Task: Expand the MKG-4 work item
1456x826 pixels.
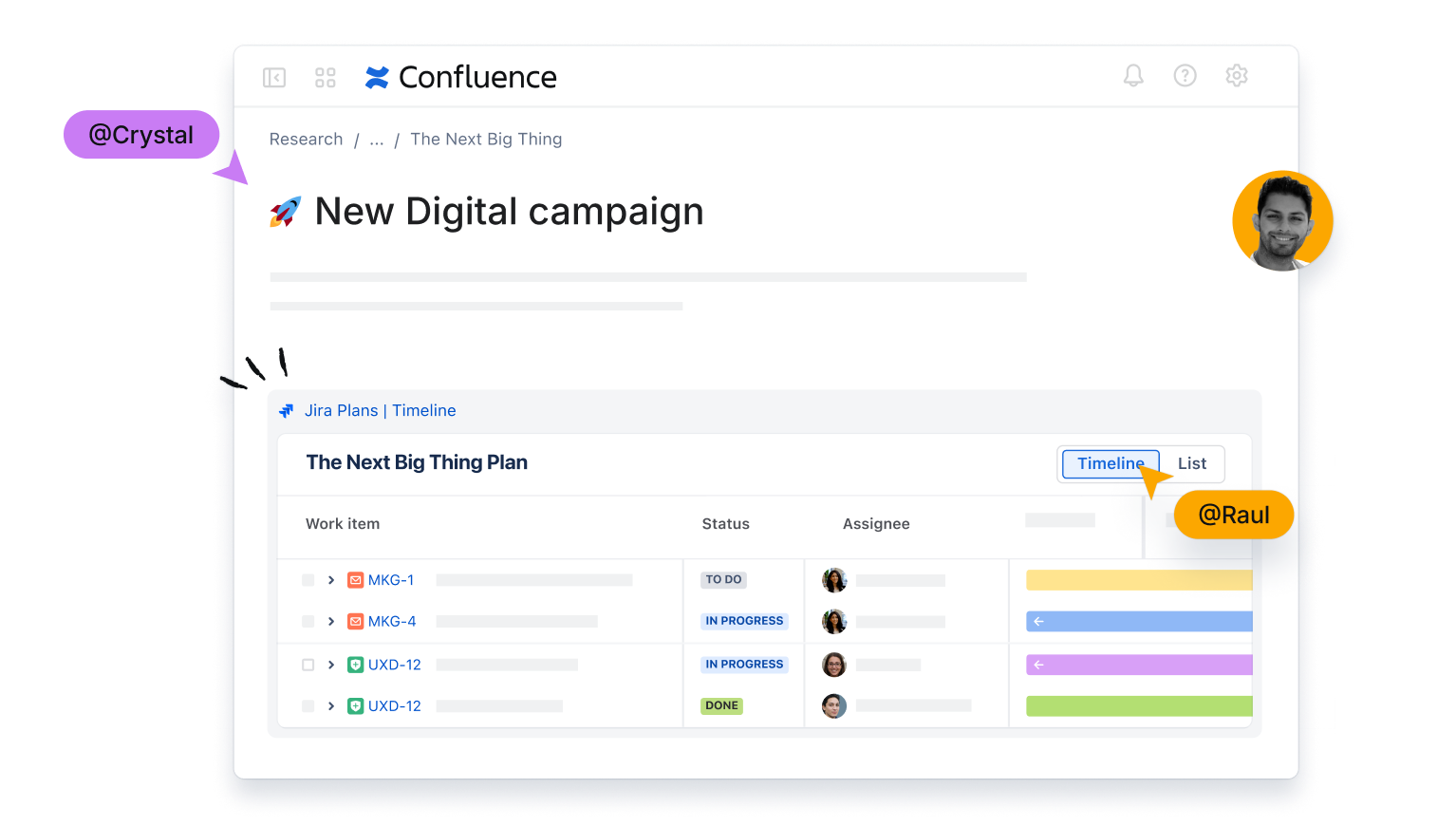Action: click(x=331, y=621)
